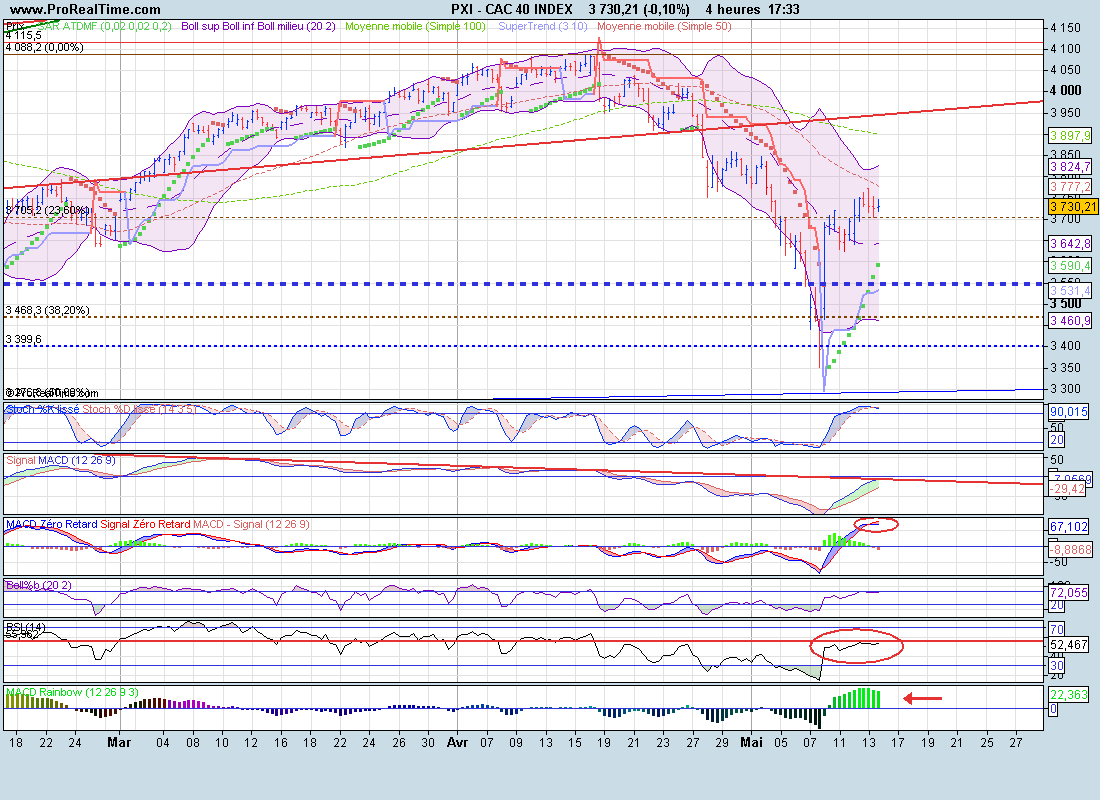The image size is (1100, 800).
Task: Select the date label 18 on the time axis
Action: 16,742
